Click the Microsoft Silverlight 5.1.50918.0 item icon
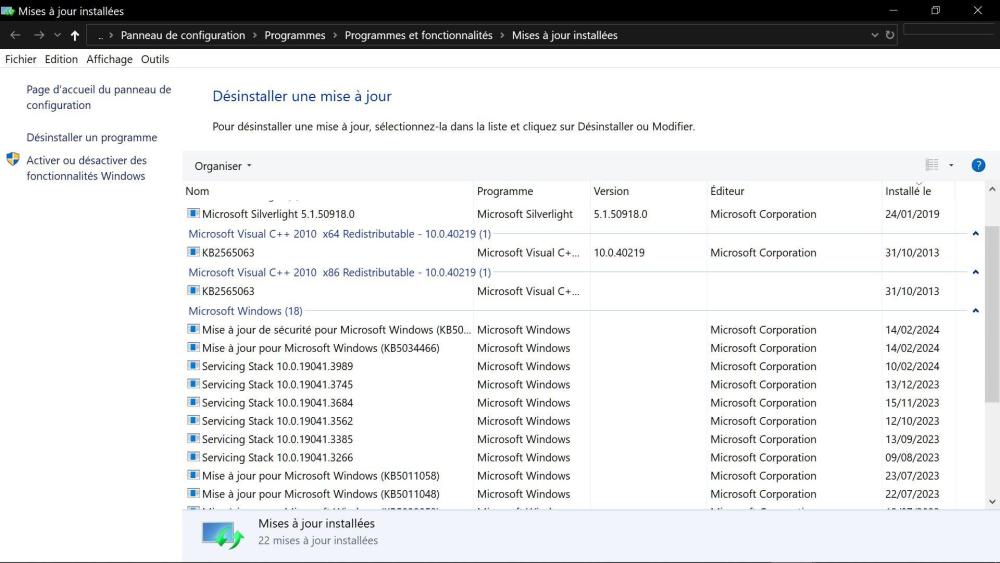Screen dimensions: 1000x563 pyautogui.click(x=194, y=214)
